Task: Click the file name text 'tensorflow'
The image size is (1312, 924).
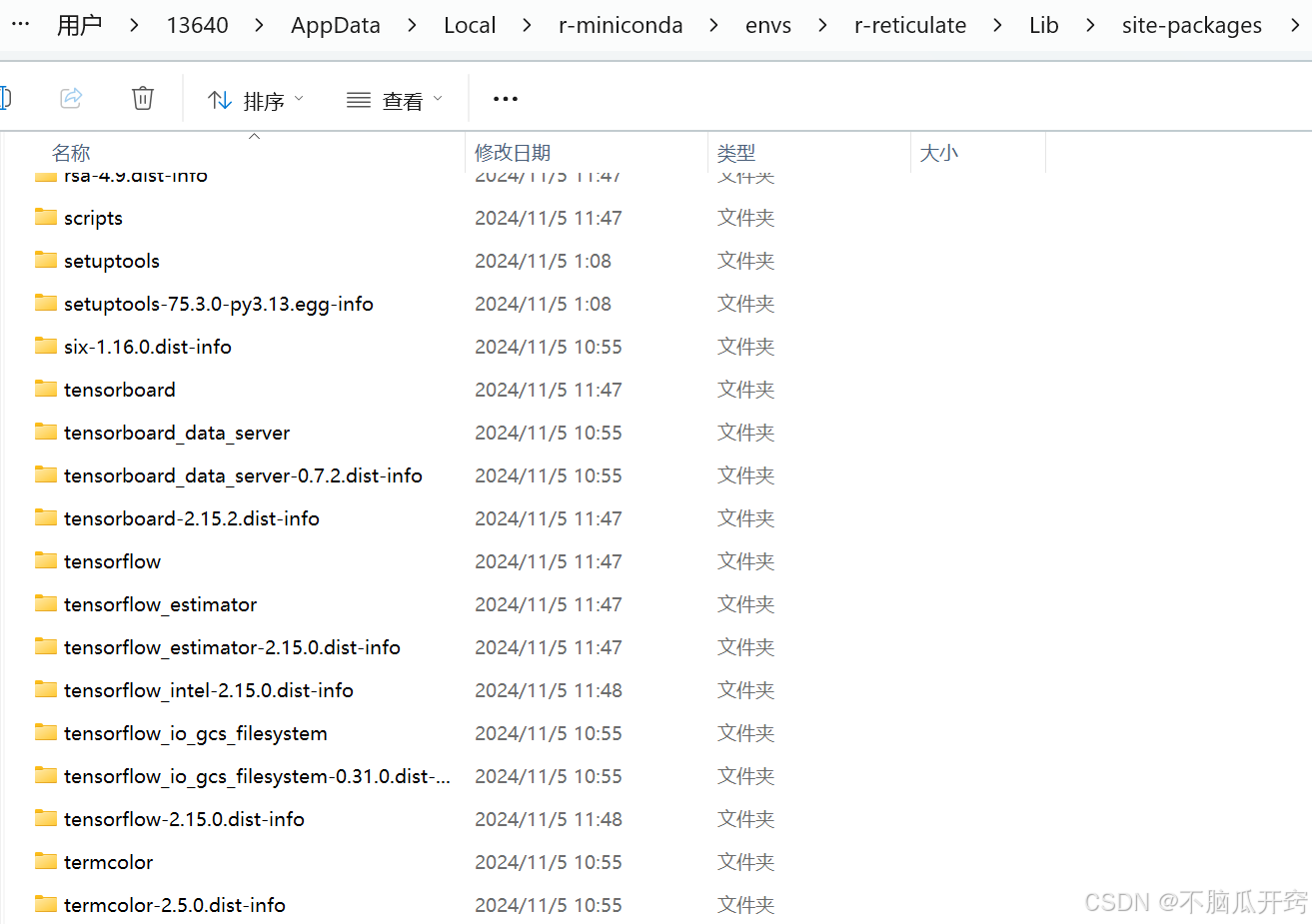Action: click(x=112, y=561)
